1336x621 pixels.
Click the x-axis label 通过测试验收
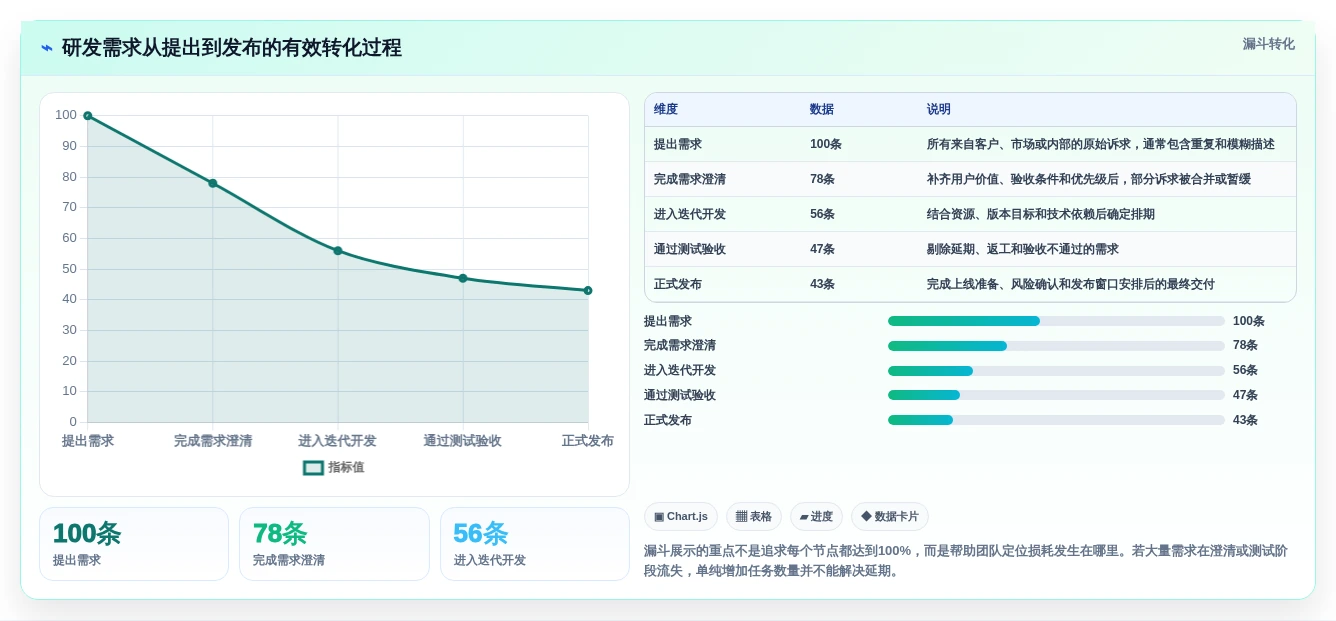click(462, 441)
